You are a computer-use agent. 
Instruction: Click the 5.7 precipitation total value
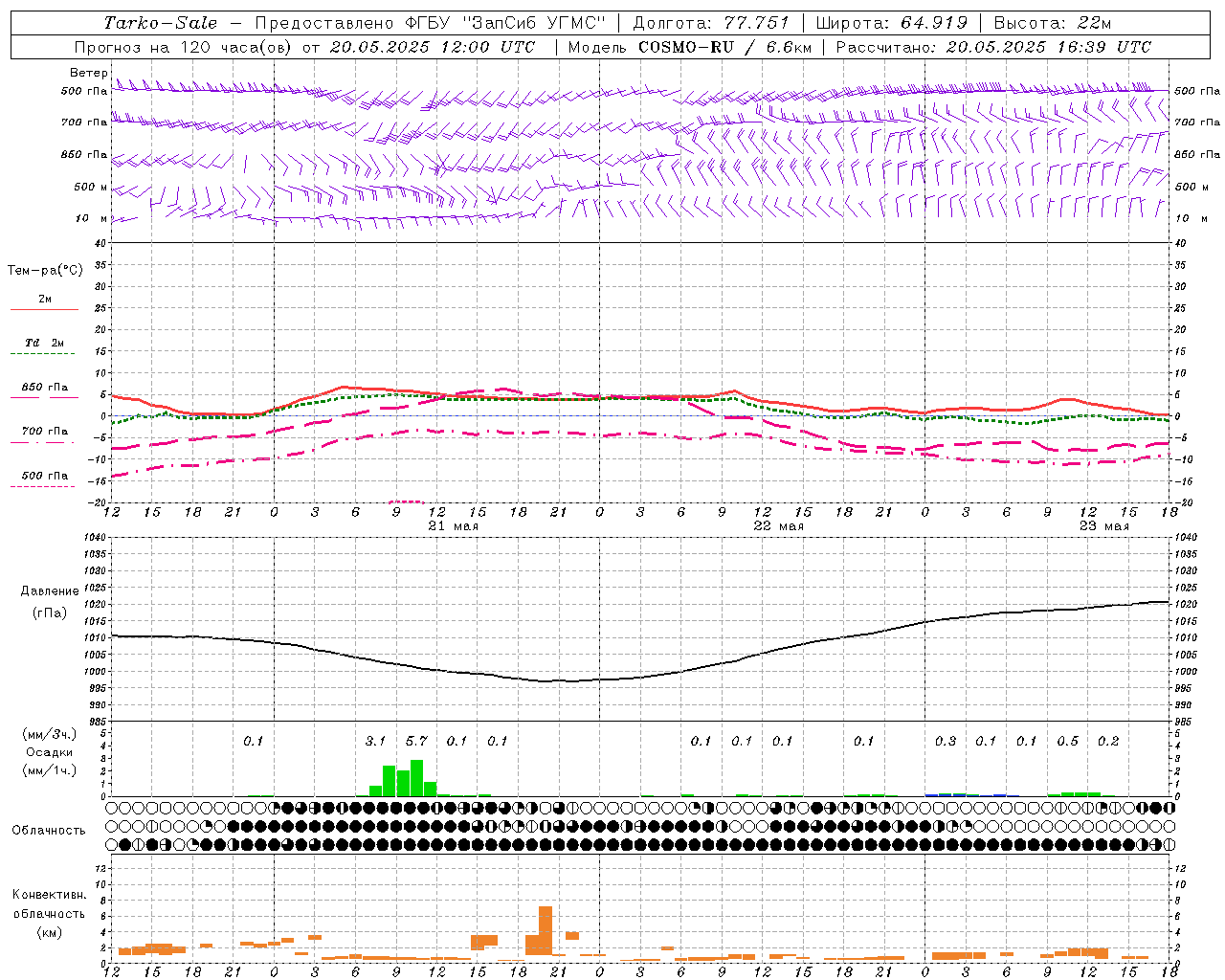pyautogui.click(x=416, y=741)
